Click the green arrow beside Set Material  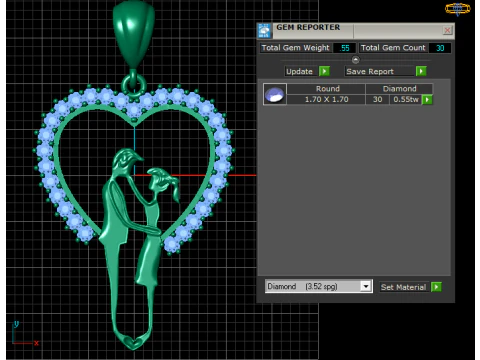(436, 287)
